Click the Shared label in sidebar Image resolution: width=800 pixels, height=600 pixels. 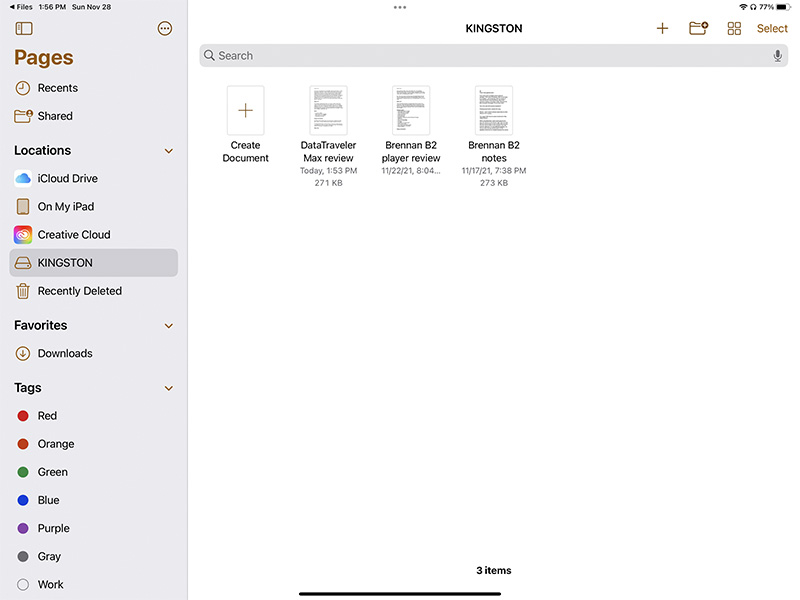[55, 116]
